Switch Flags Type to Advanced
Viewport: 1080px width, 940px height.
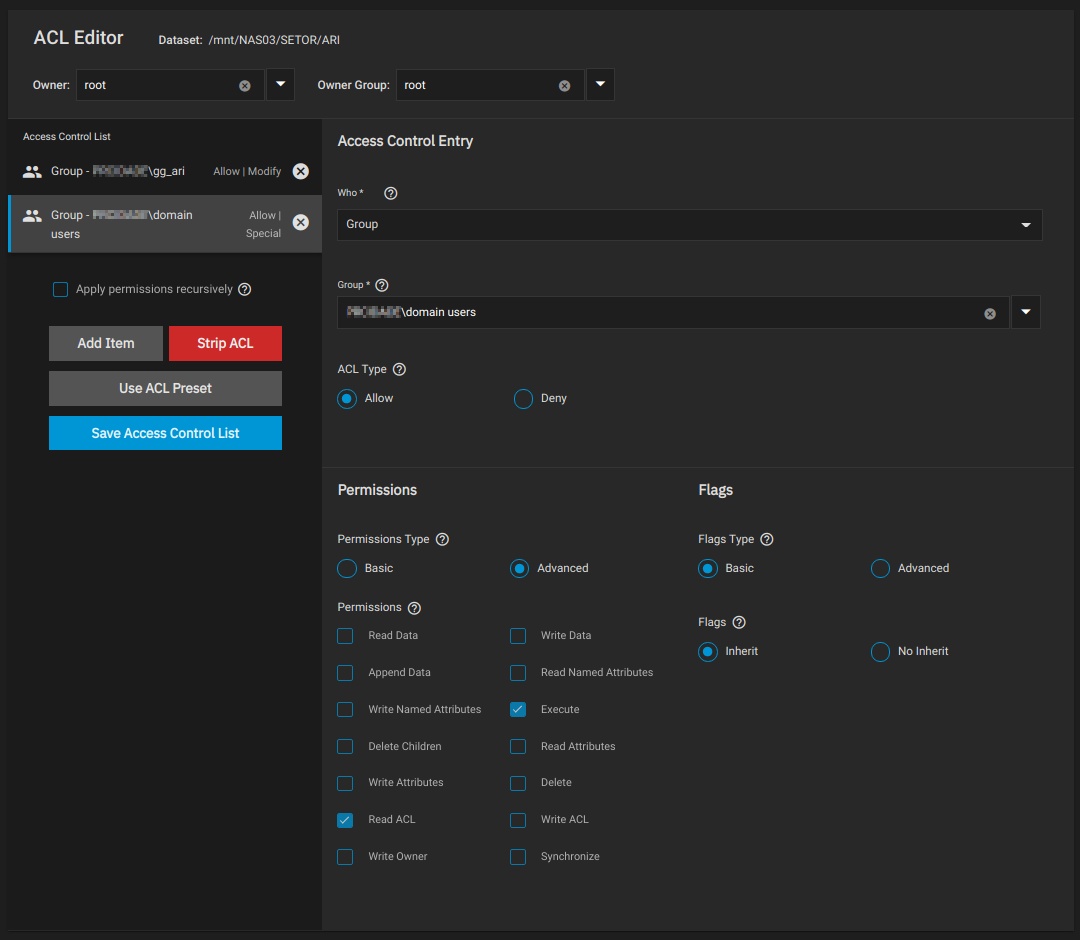click(880, 569)
